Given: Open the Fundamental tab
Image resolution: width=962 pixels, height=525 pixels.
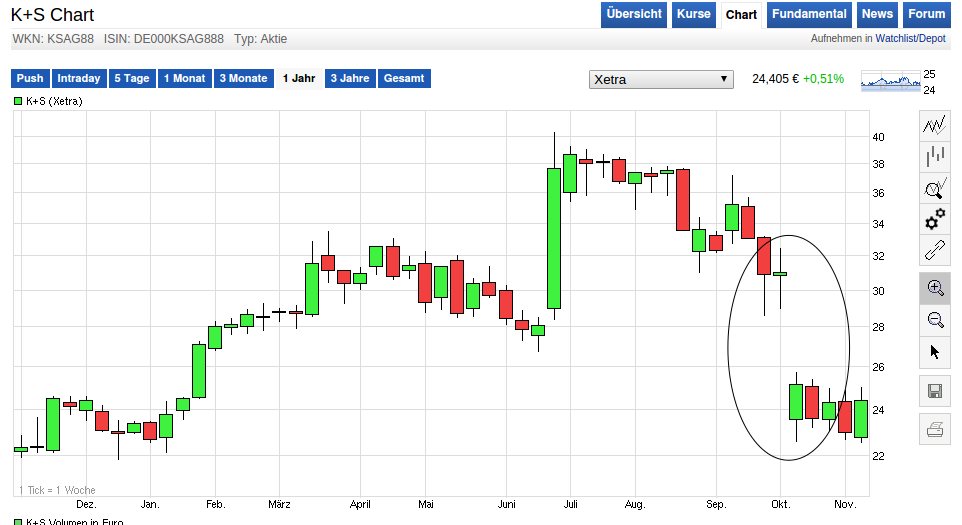Looking at the screenshot, I should click(x=809, y=14).
